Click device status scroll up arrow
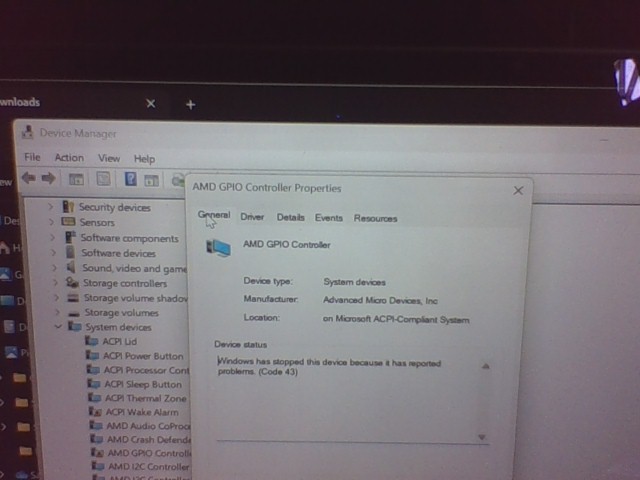This screenshot has height=480, width=640. [x=485, y=366]
